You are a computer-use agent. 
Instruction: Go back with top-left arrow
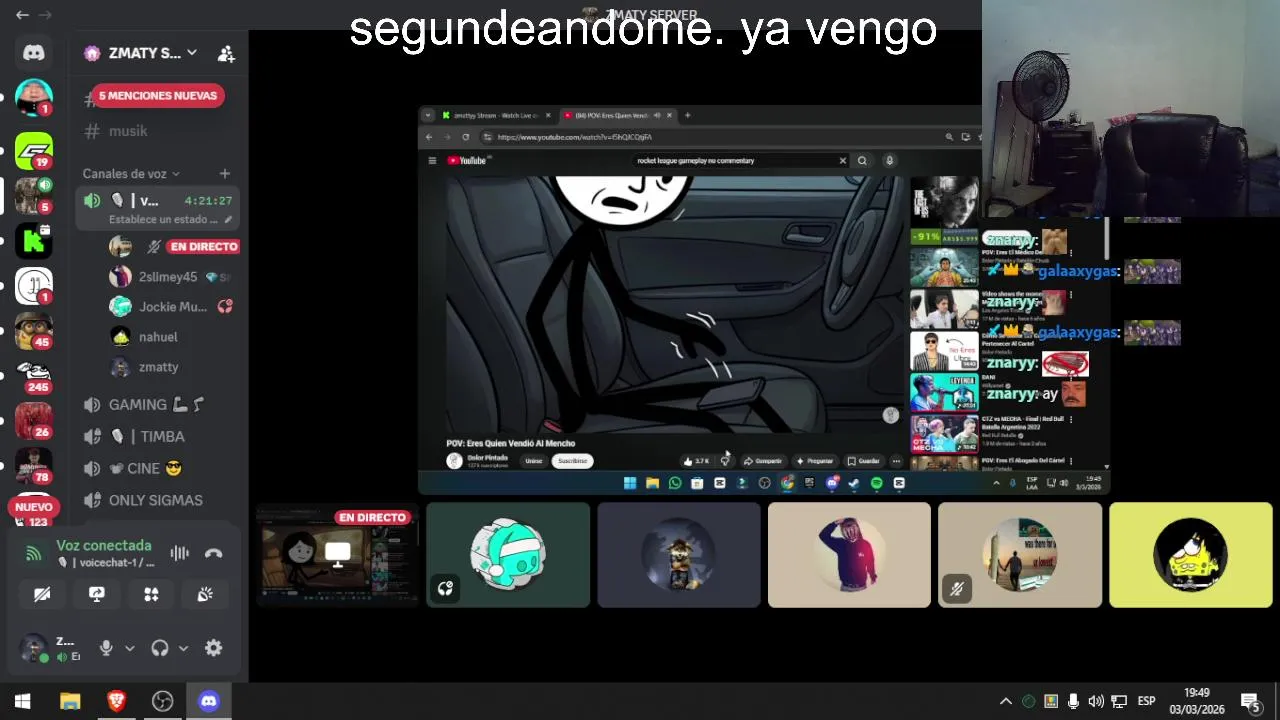pos(22,15)
